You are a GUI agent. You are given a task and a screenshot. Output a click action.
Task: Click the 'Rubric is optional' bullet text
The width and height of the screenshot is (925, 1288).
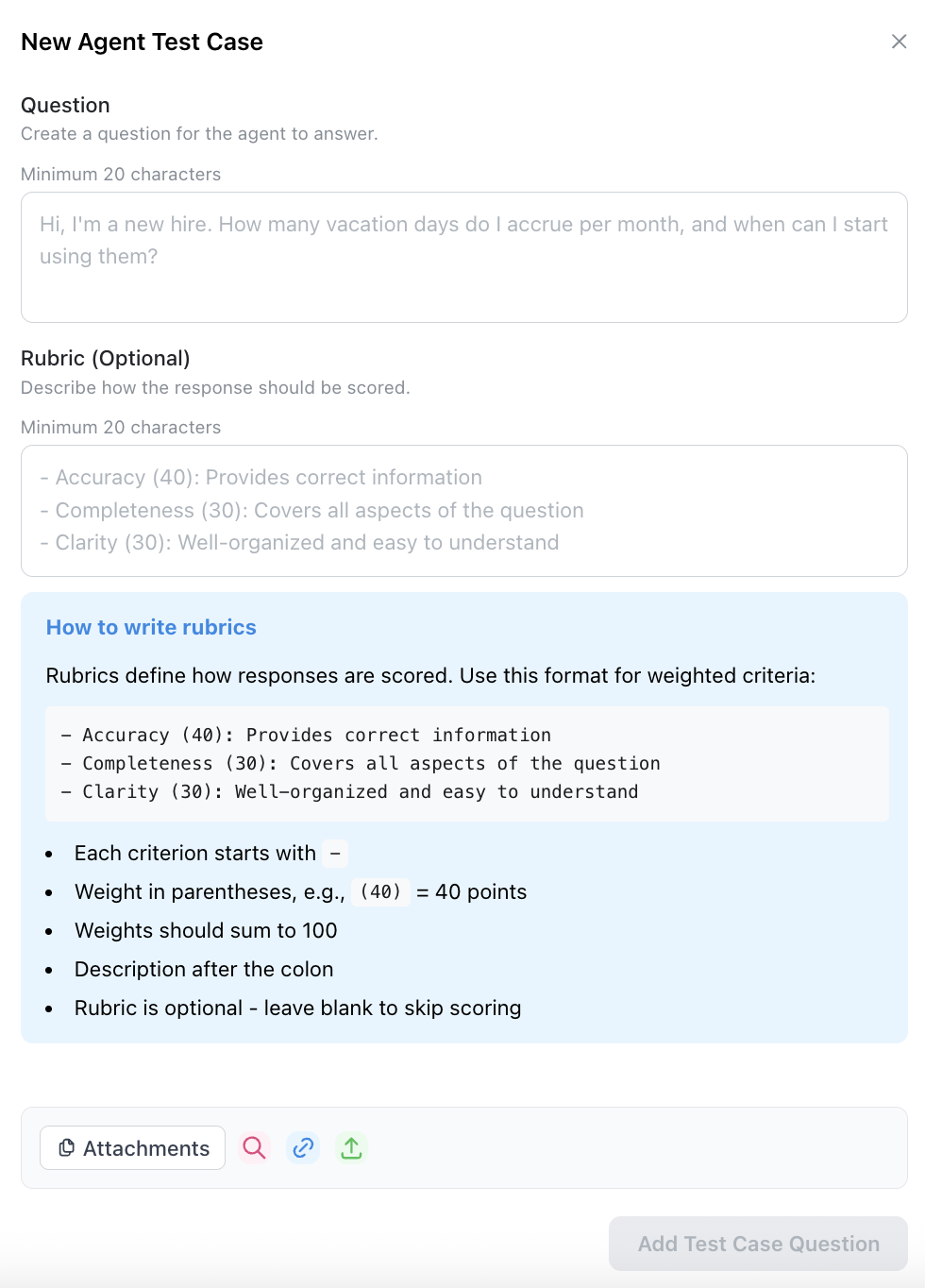coord(297,1008)
